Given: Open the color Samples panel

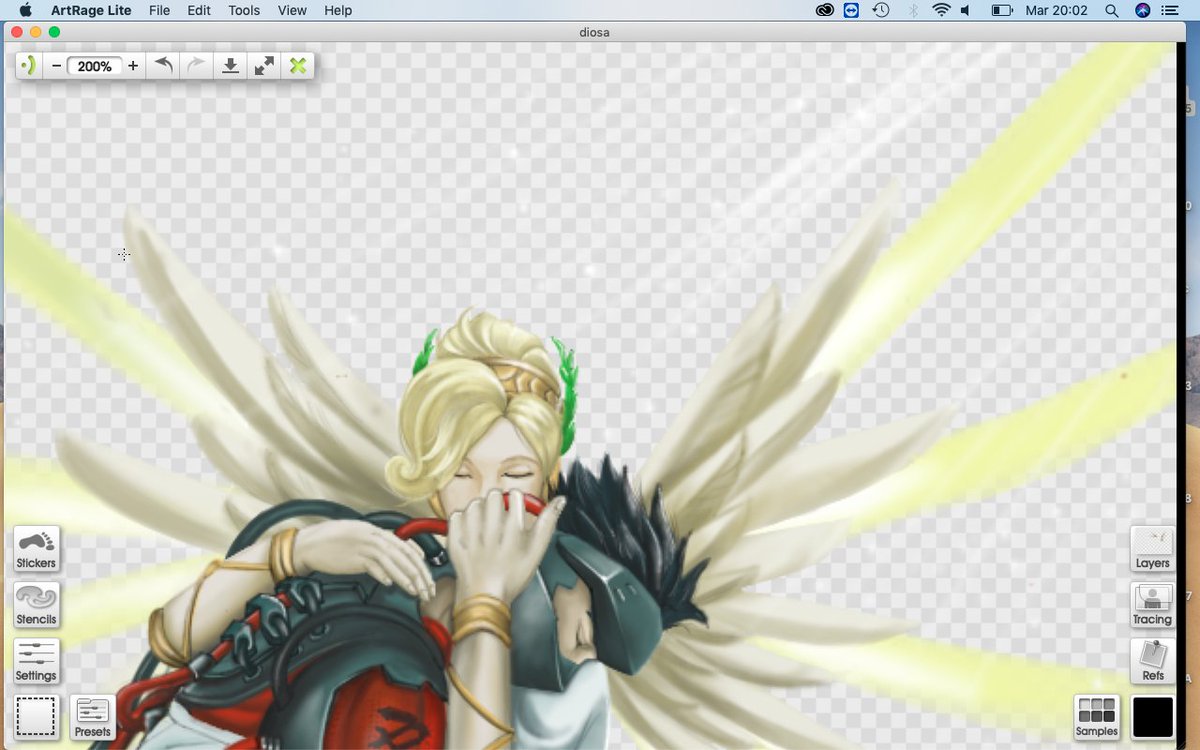Looking at the screenshot, I should tap(1096, 717).
